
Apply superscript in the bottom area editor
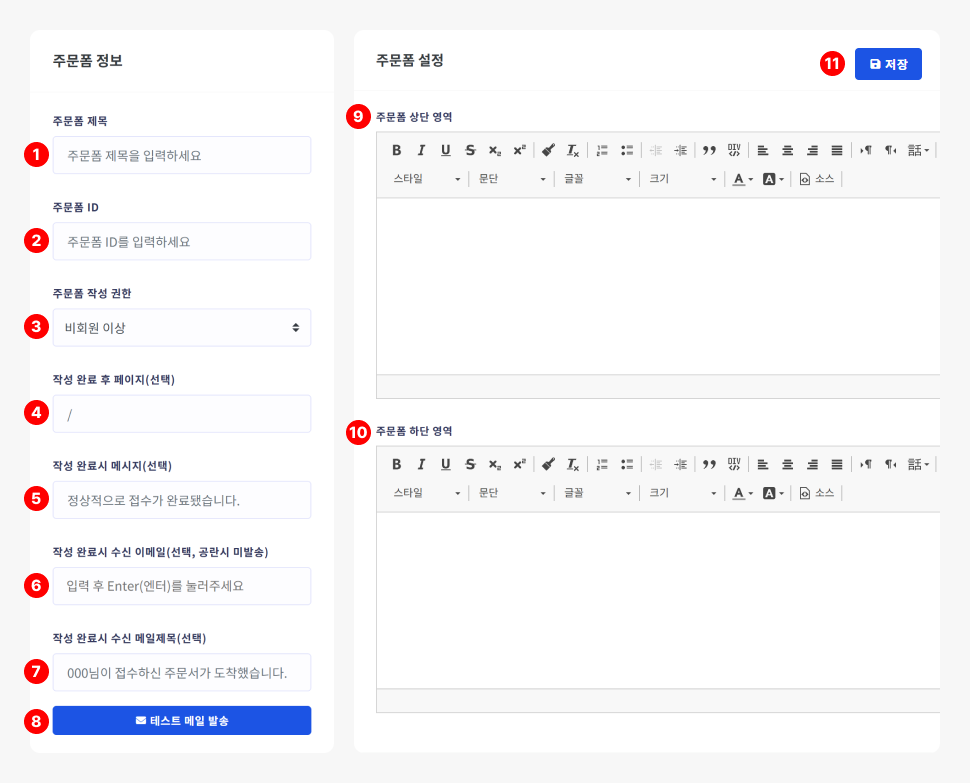click(519, 464)
